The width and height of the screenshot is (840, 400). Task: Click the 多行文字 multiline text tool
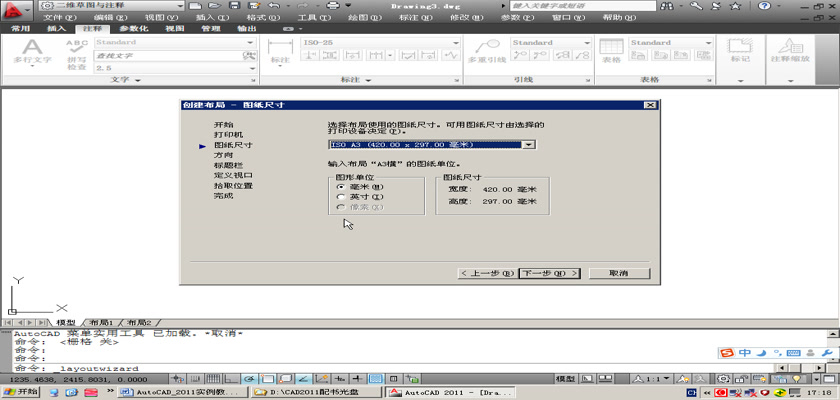(x=32, y=52)
